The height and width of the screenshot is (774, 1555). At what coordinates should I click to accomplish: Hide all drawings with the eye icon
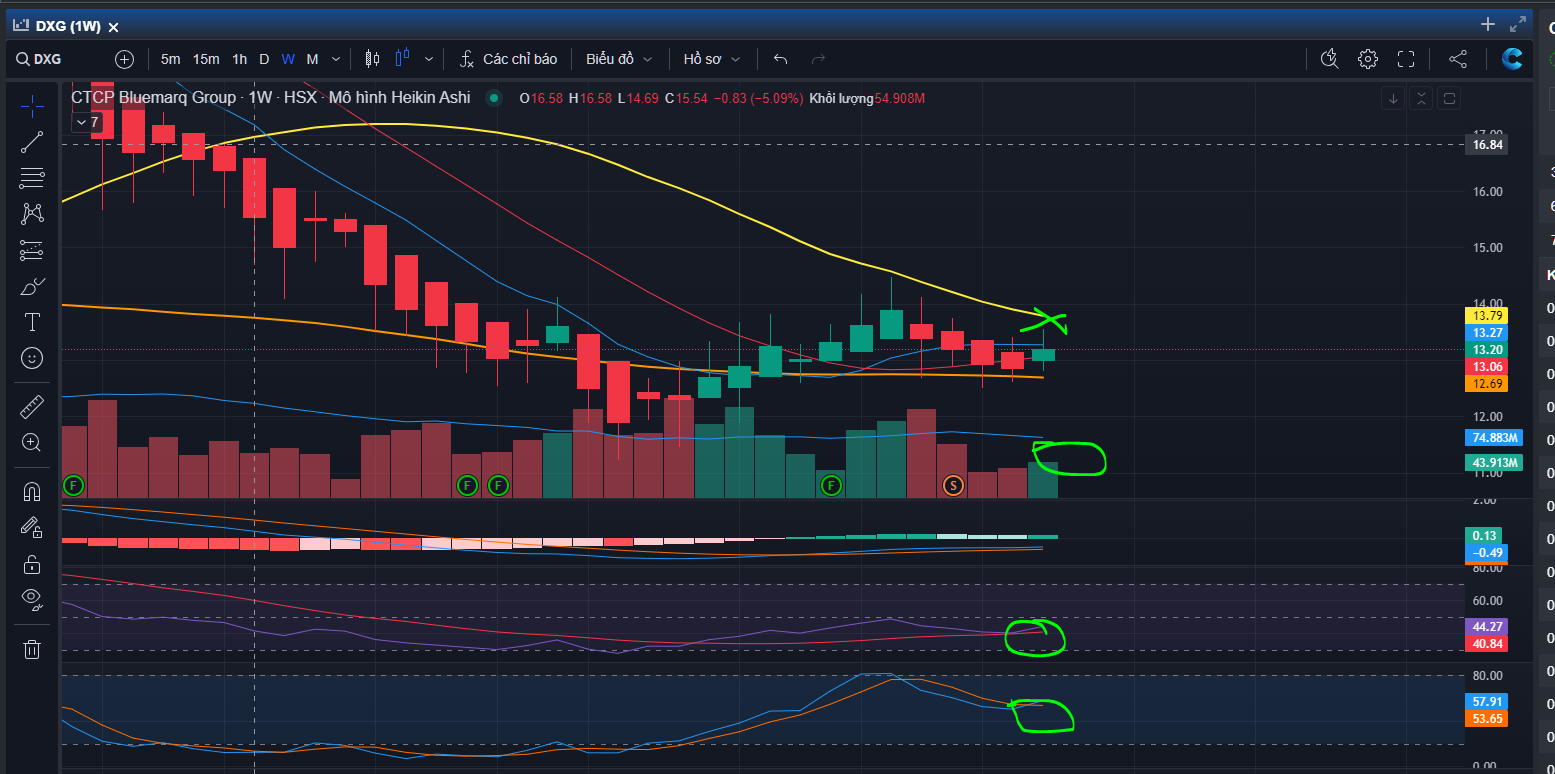[32, 599]
